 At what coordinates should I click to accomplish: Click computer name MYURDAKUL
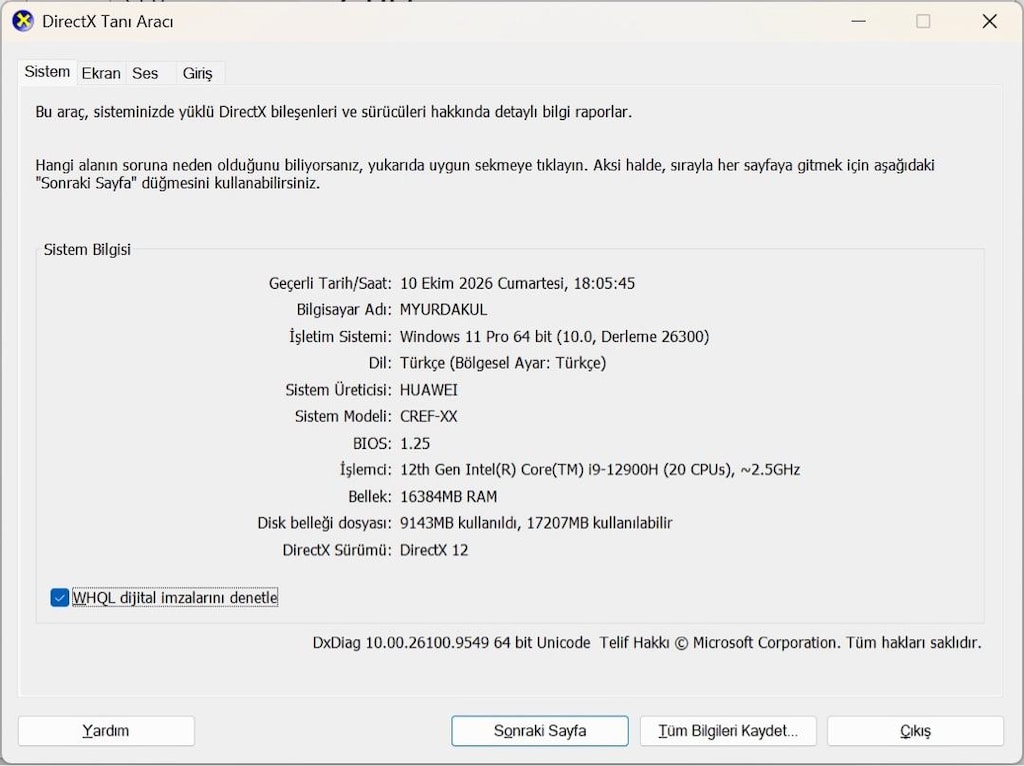[443, 310]
